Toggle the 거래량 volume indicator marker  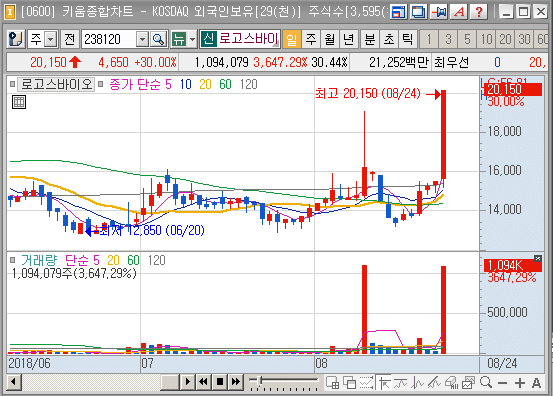13,260
